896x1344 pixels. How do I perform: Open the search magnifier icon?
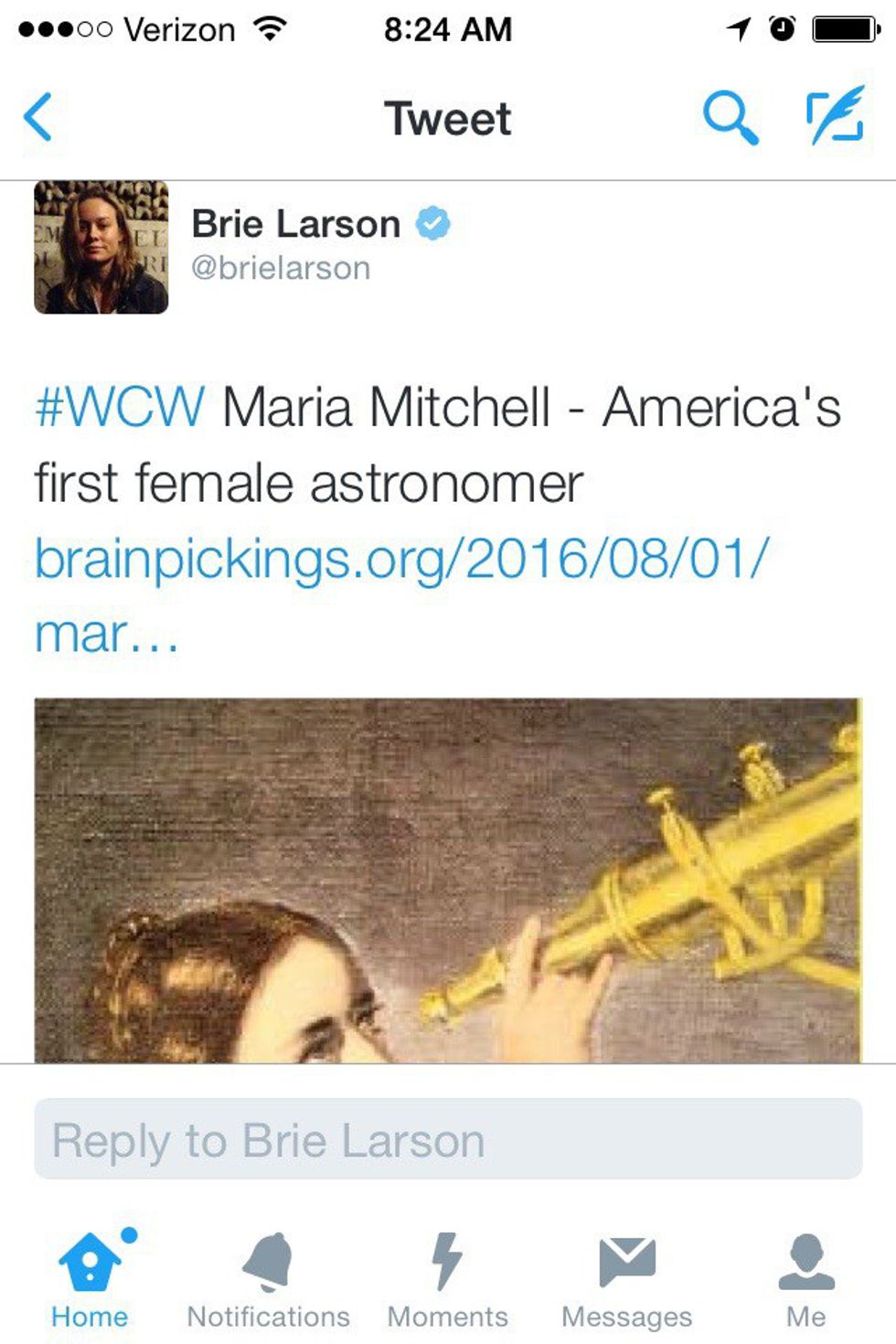[x=730, y=117]
